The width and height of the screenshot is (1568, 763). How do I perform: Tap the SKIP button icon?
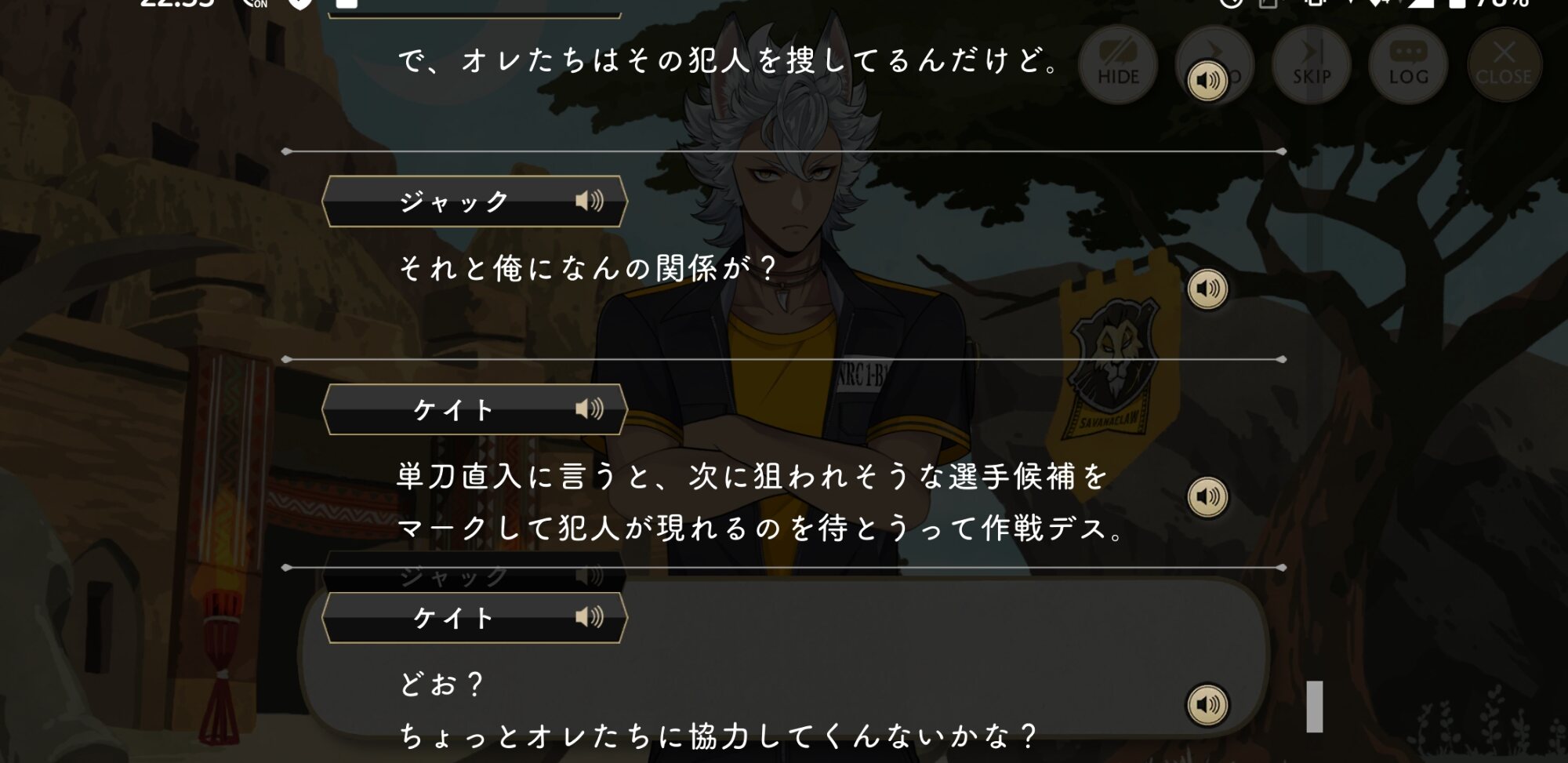[1312, 64]
